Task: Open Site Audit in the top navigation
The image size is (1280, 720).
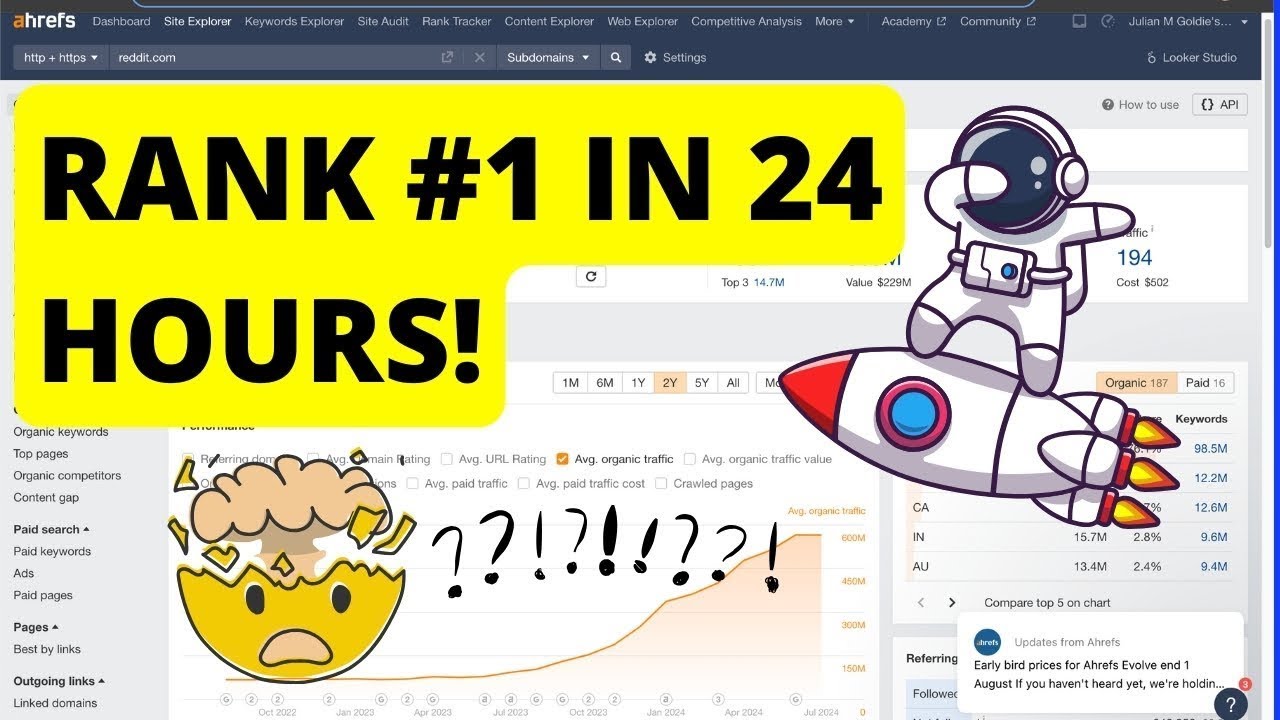Action: coord(383,21)
